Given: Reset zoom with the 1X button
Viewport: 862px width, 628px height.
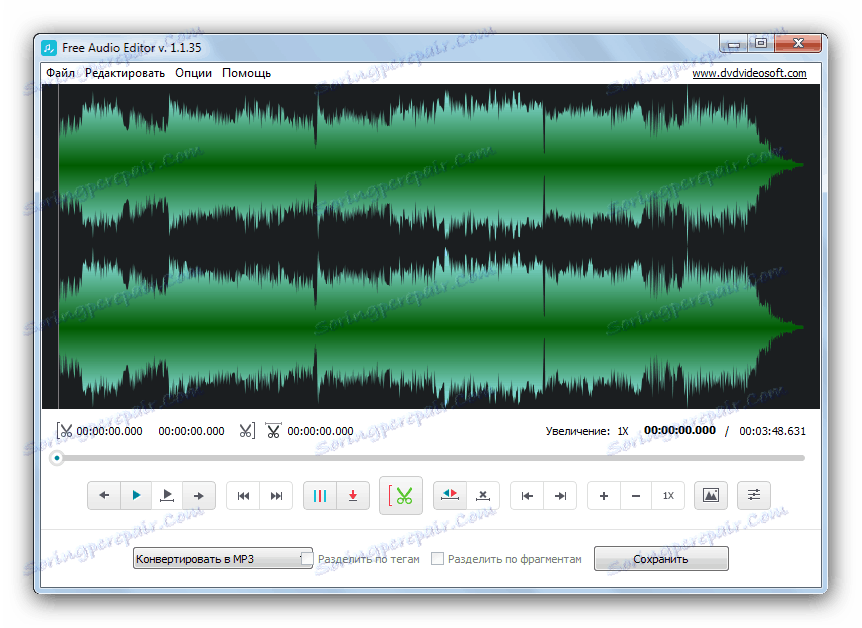Looking at the screenshot, I should (668, 495).
